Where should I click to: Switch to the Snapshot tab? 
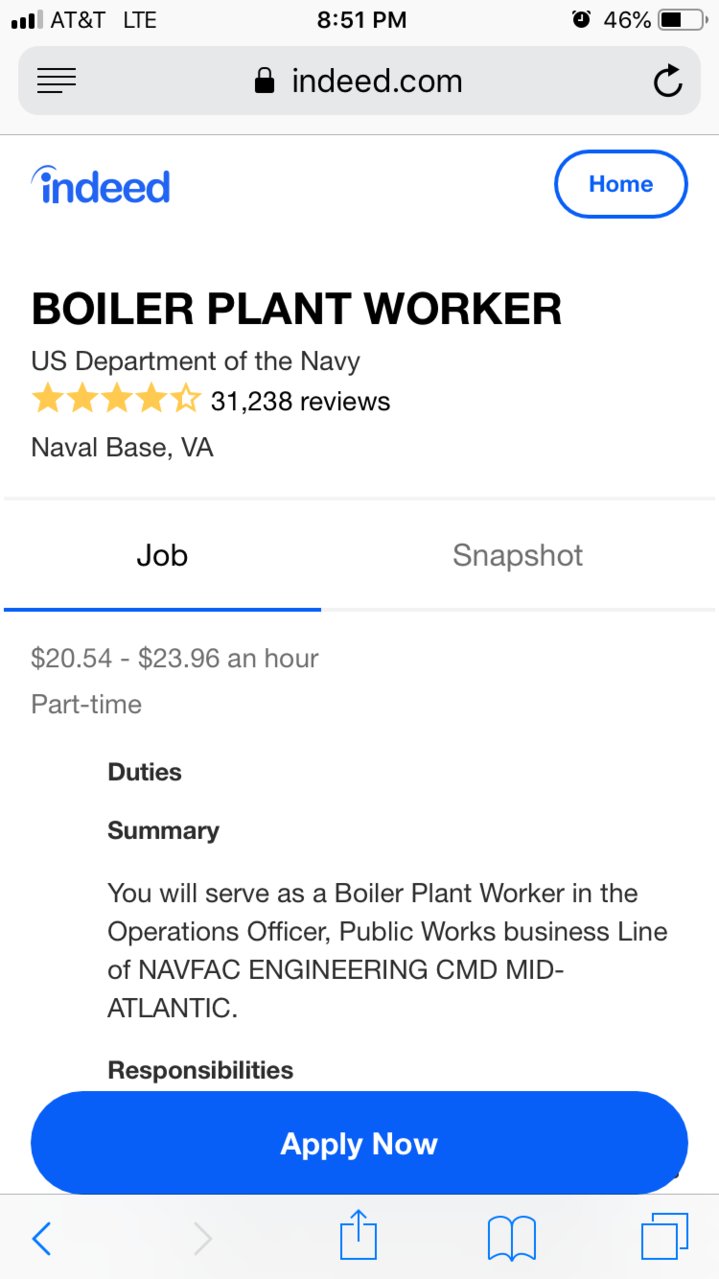click(x=518, y=555)
